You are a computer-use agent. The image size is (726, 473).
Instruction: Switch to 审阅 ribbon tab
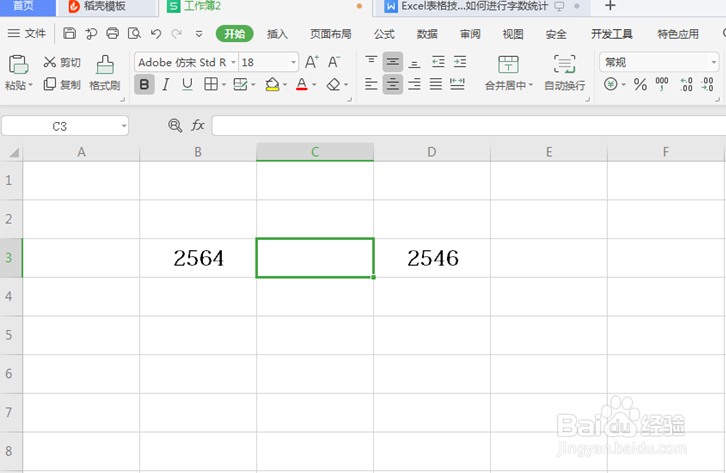pos(470,34)
